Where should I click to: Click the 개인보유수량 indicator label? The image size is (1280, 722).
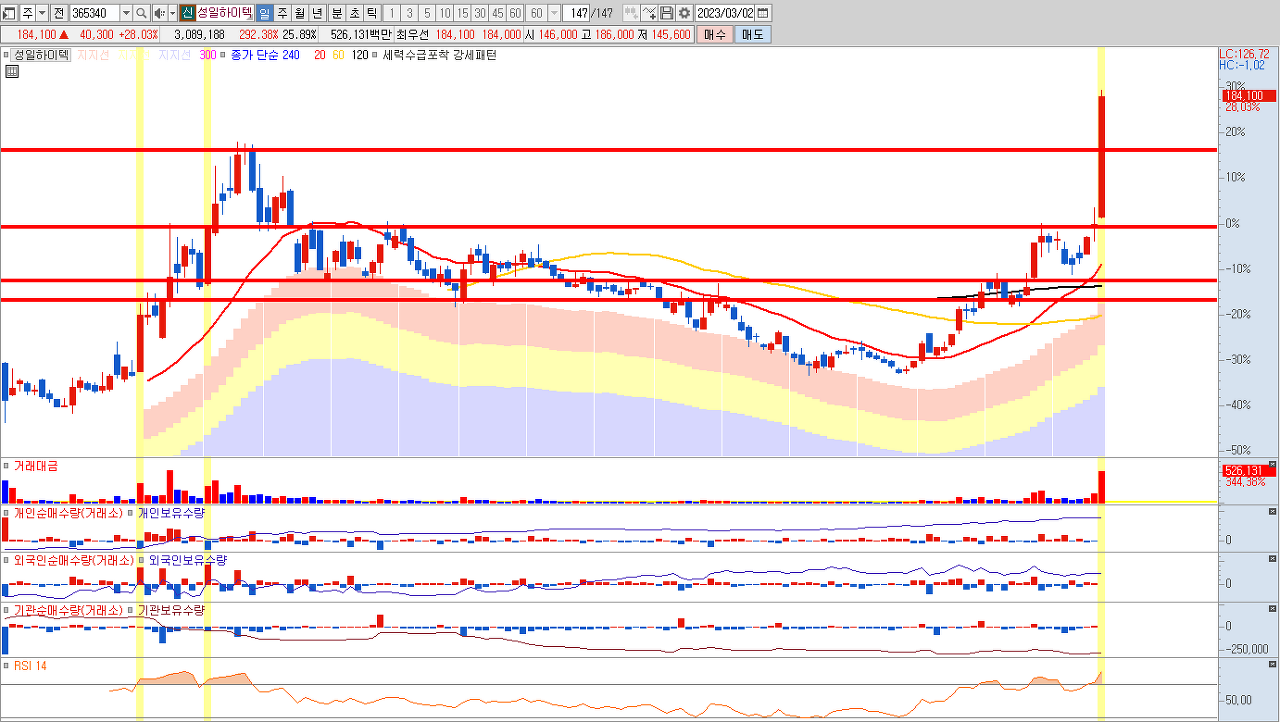[170, 512]
